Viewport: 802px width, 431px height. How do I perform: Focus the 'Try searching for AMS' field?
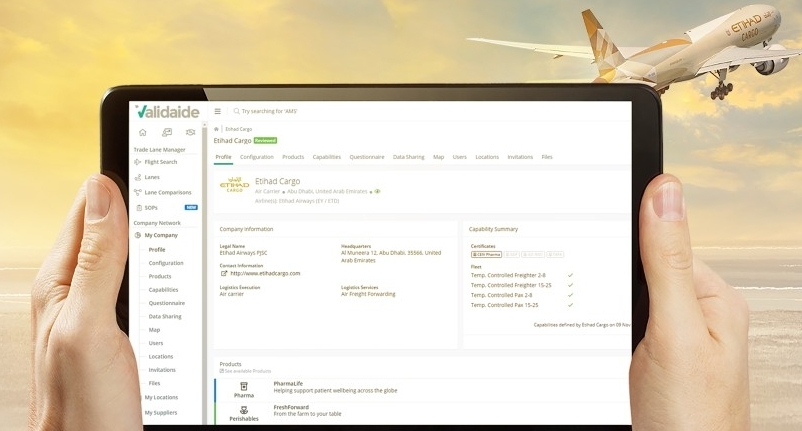coord(270,111)
